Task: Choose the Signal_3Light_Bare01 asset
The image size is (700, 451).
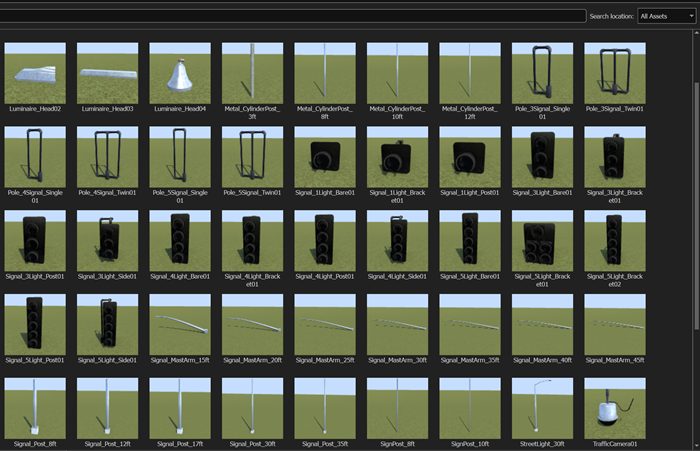Action: (542, 157)
